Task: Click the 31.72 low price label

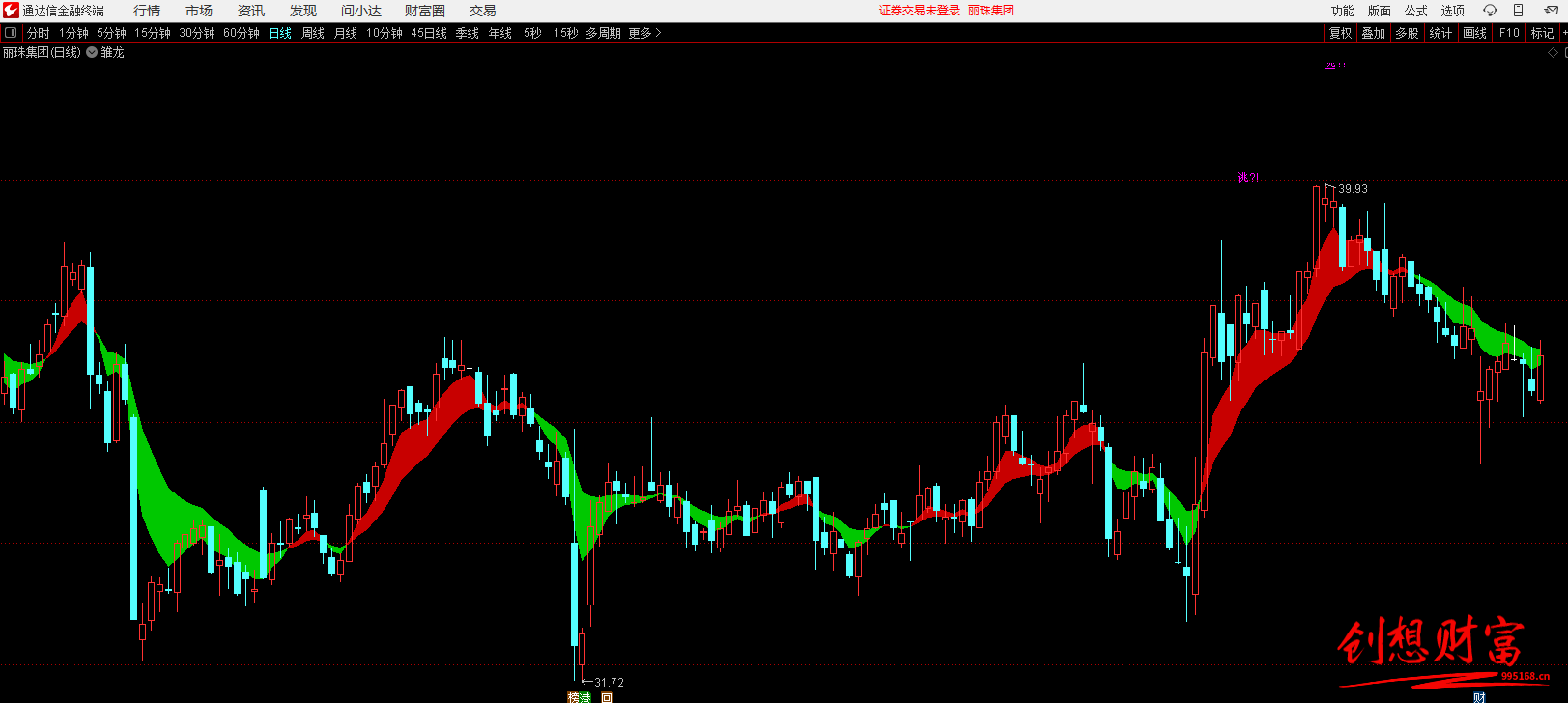Action: click(x=609, y=683)
